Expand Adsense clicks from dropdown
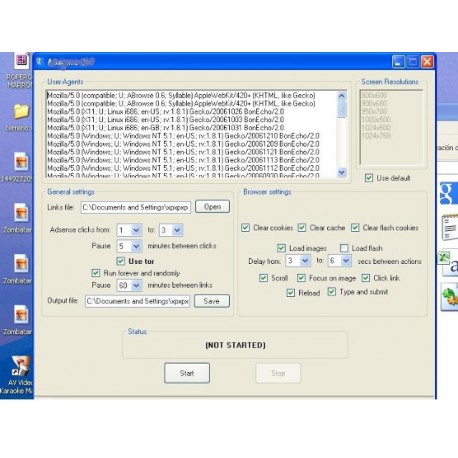Screen dimensions: 458x458 tap(136, 230)
